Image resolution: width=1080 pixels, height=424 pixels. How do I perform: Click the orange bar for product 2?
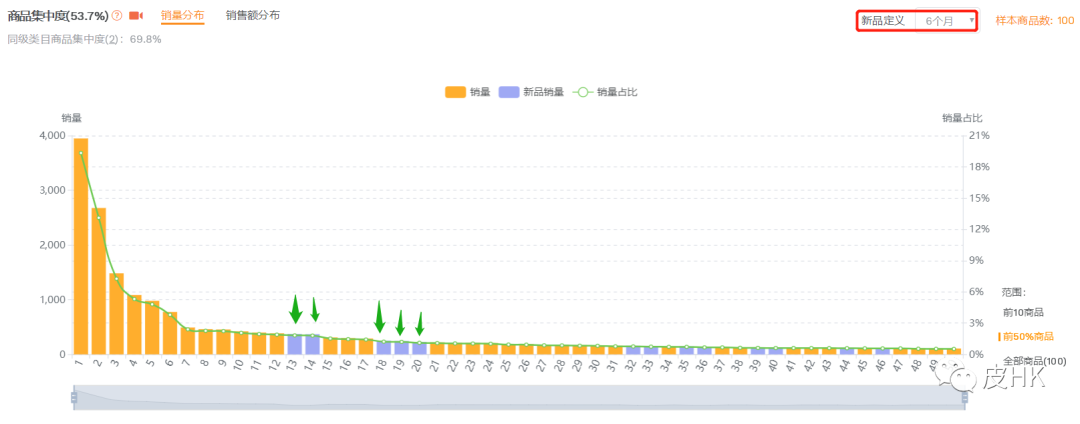click(99, 282)
